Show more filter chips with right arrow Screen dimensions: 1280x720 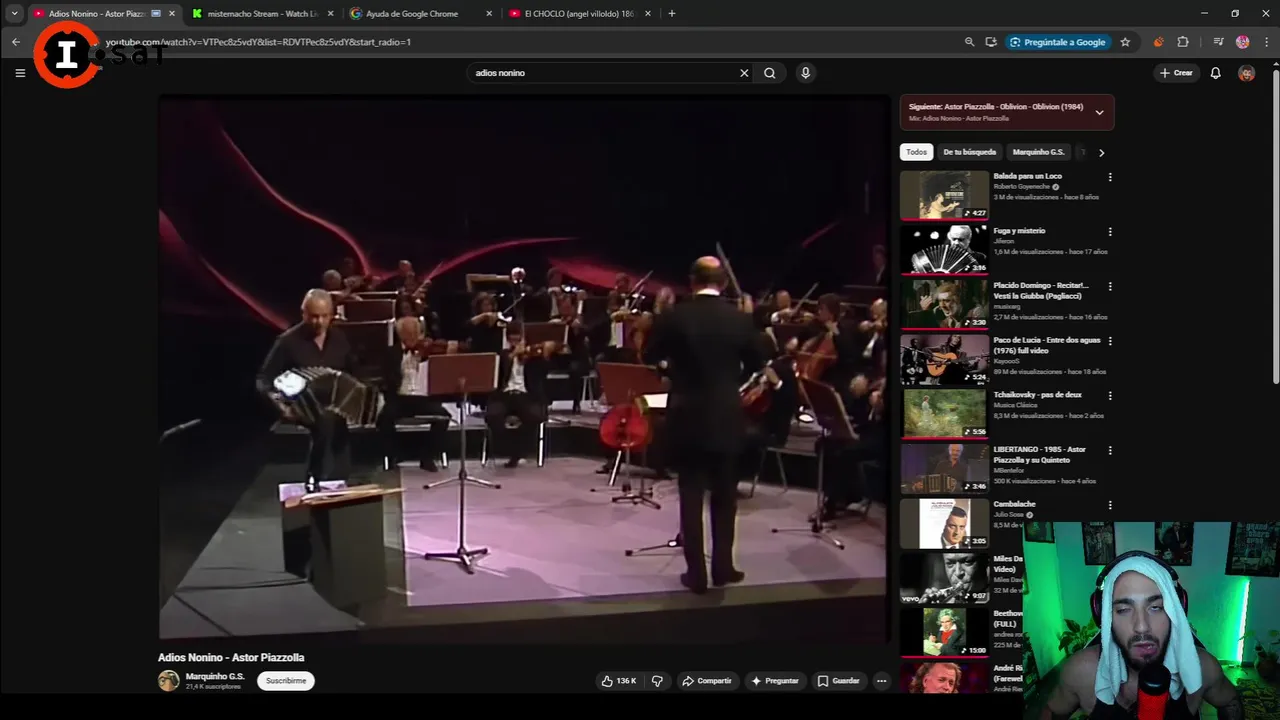click(1101, 153)
